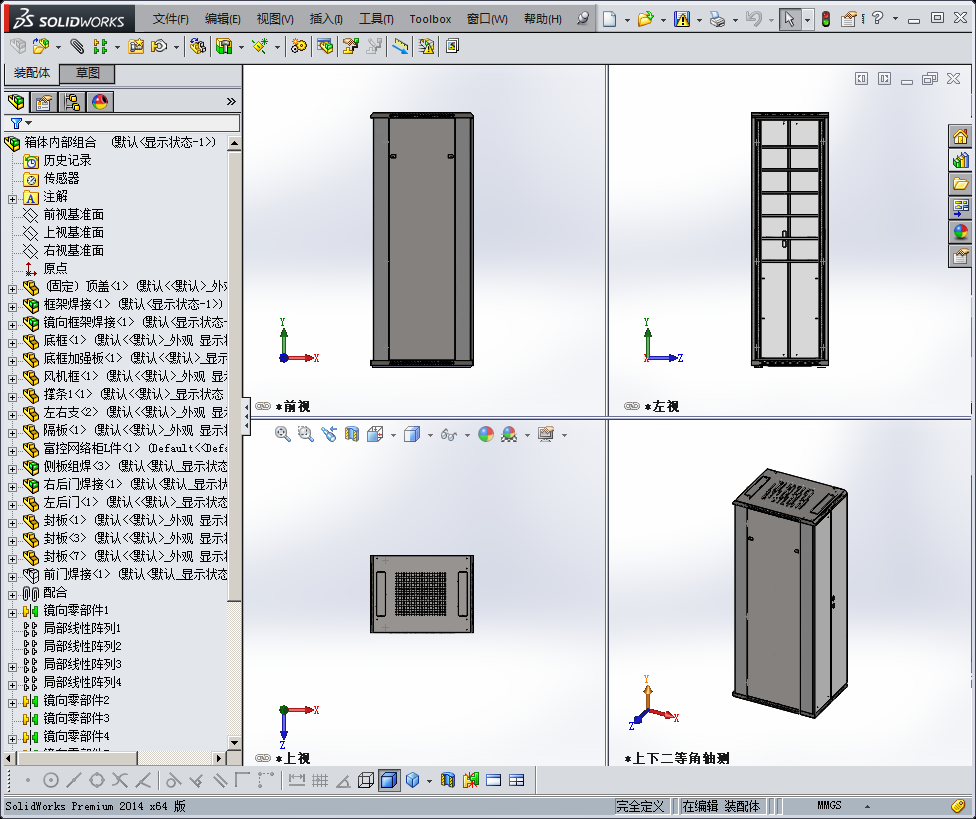Open the 视图(V) menu

coord(275,19)
